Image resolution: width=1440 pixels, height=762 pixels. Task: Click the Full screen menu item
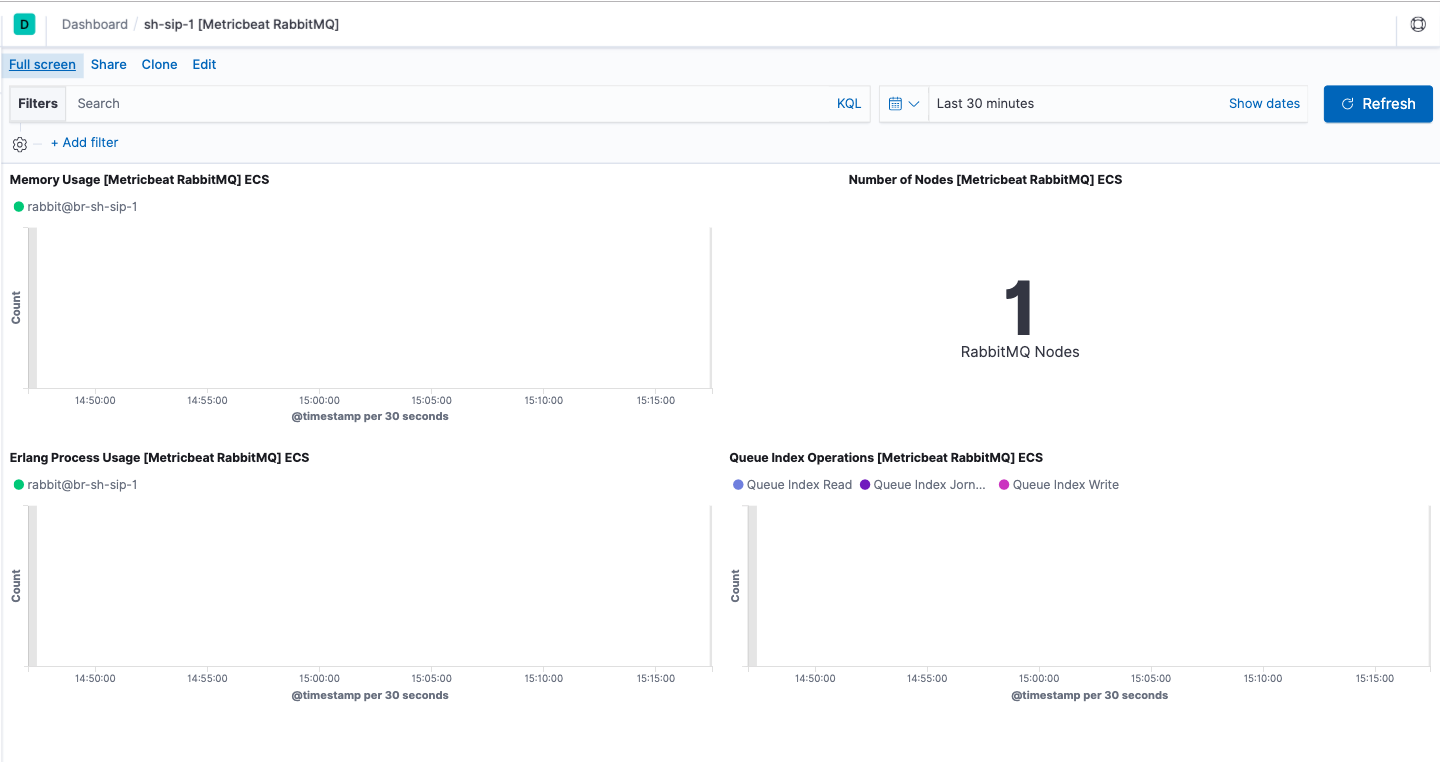[42, 65]
